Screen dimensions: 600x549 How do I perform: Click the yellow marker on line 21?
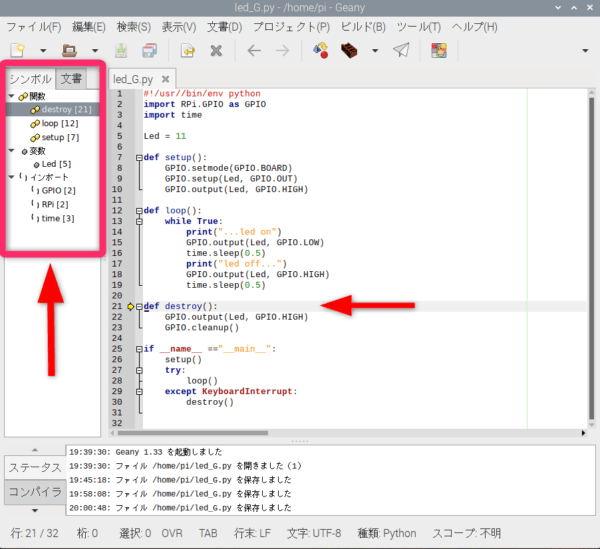tap(130, 306)
